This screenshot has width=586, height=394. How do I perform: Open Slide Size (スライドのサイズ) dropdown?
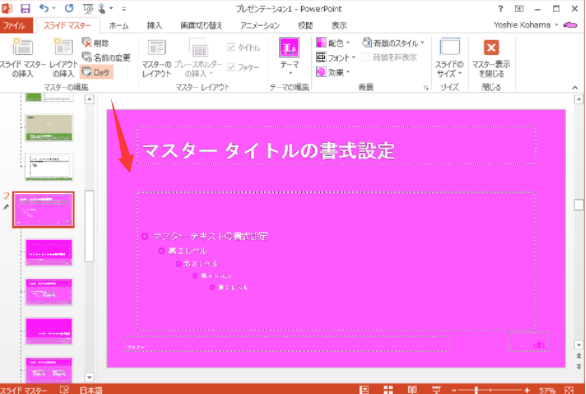point(449,57)
